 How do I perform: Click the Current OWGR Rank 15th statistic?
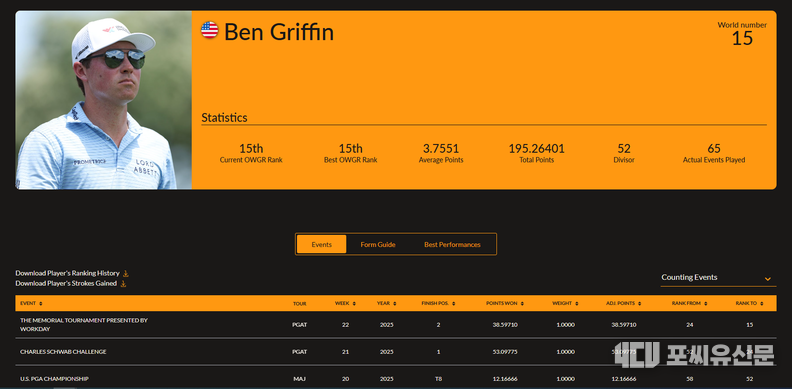click(251, 153)
